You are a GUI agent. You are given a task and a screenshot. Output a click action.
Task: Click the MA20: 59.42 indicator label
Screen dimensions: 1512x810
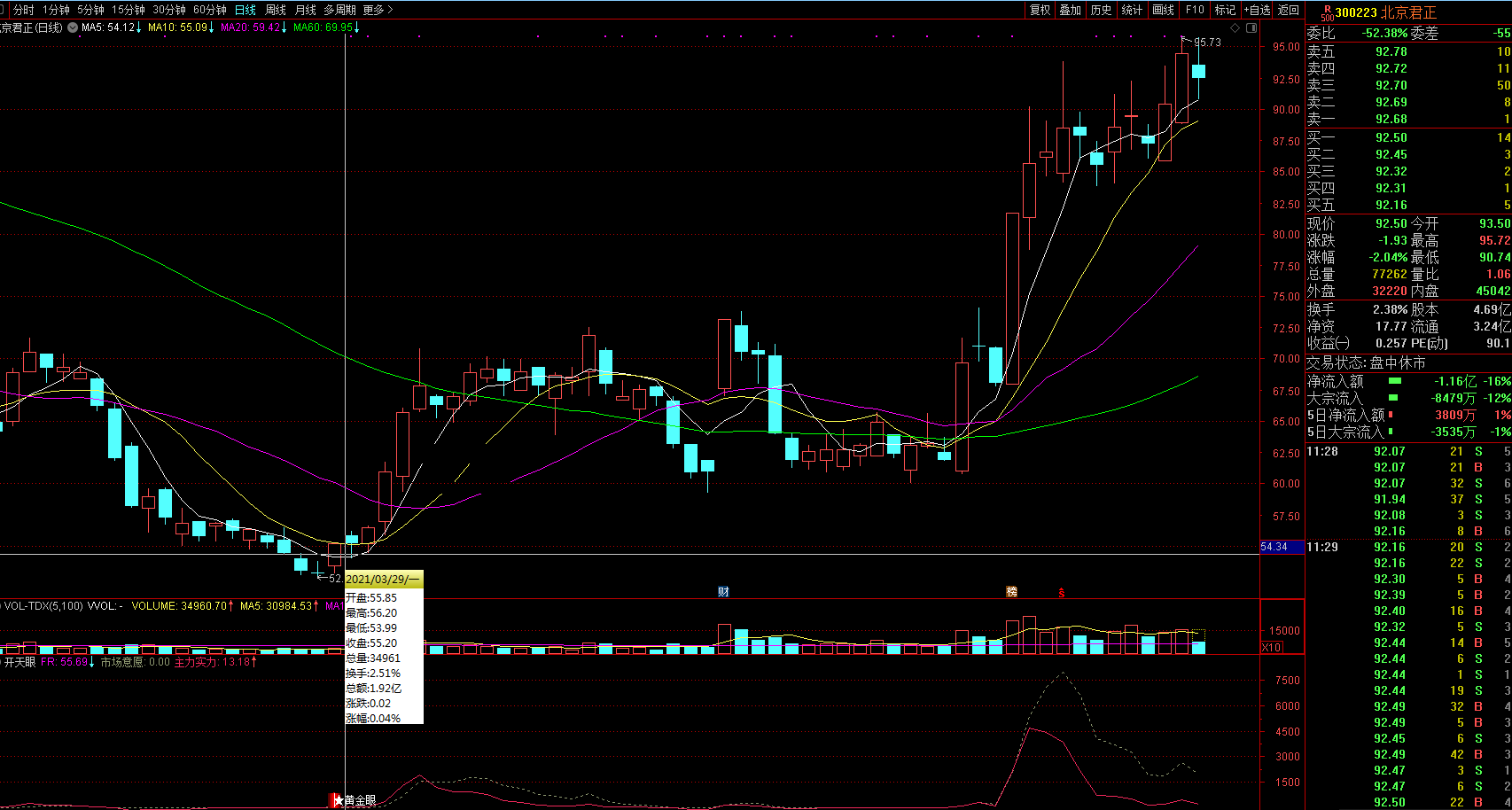pos(253,27)
